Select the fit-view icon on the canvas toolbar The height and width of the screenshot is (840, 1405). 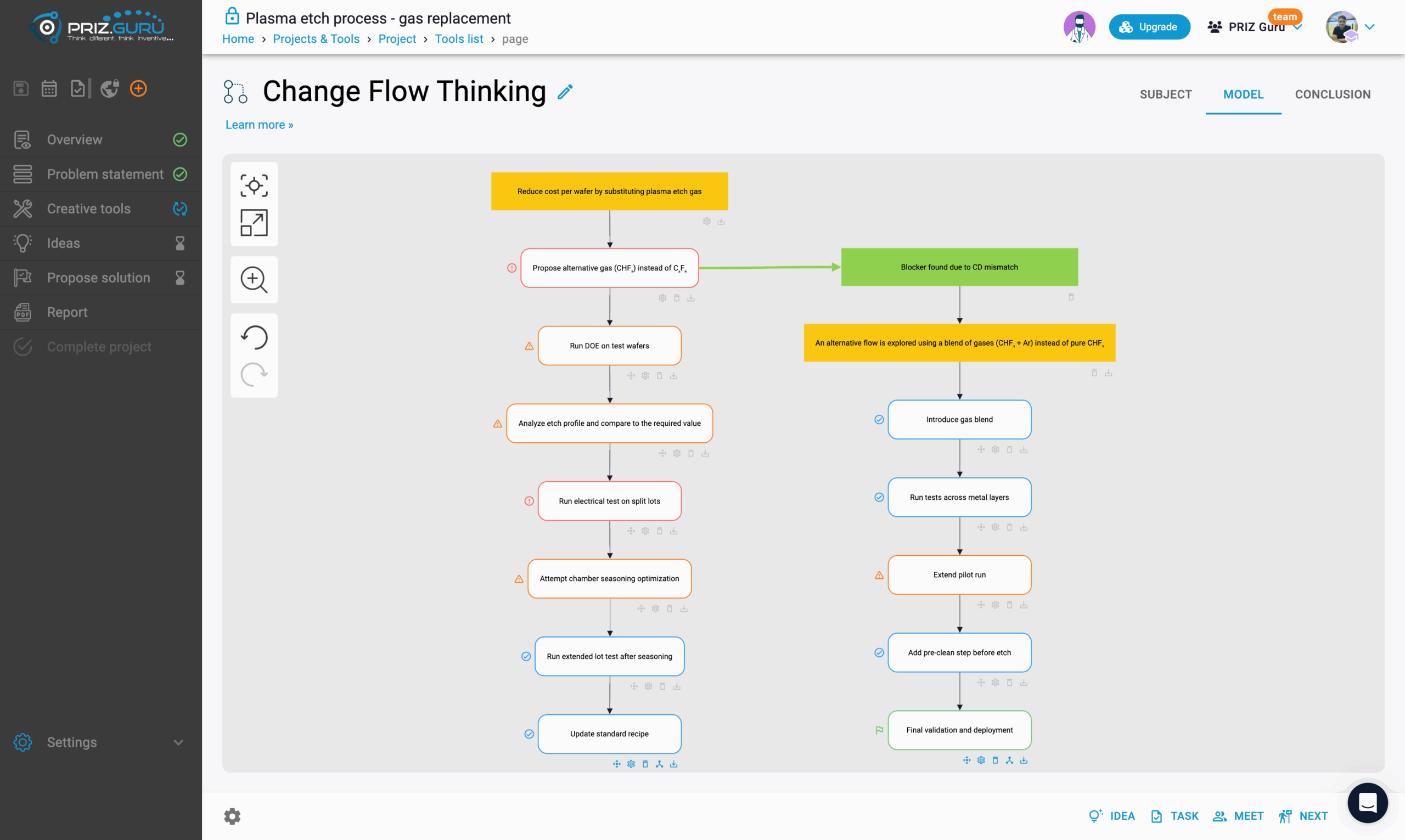[x=254, y=185]
